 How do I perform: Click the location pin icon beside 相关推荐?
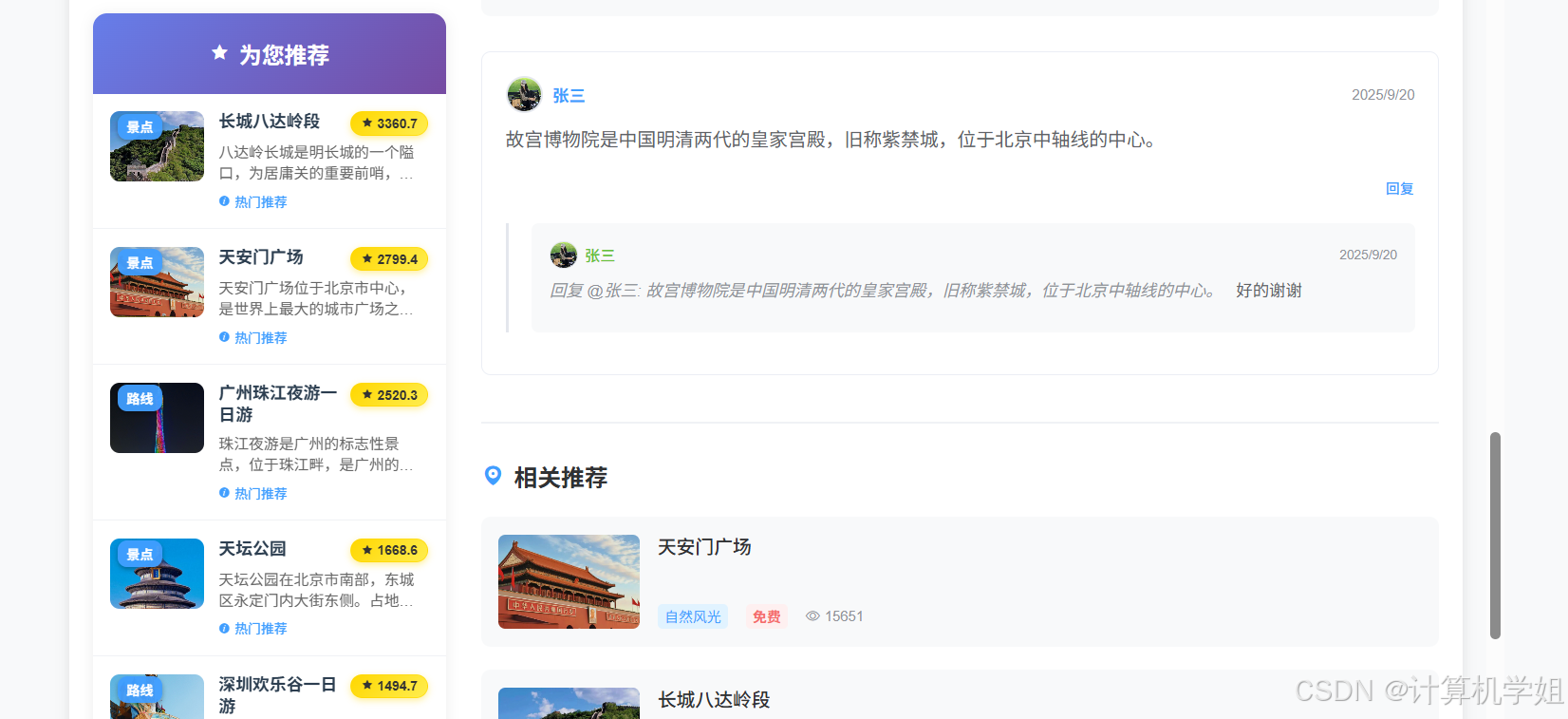point(493,476)
